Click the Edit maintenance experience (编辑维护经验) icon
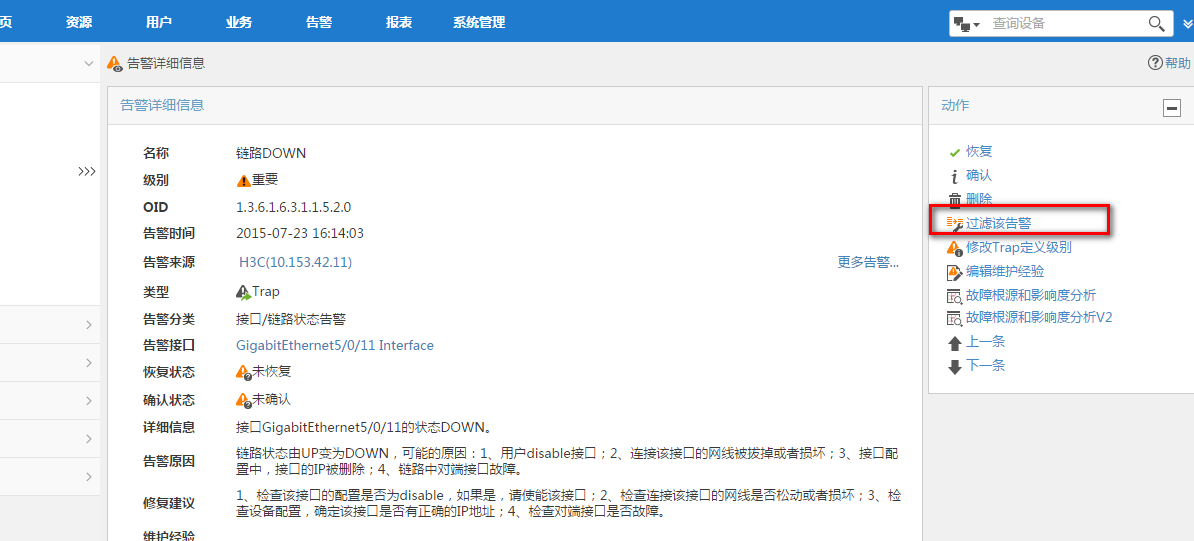 pos(954,271)
